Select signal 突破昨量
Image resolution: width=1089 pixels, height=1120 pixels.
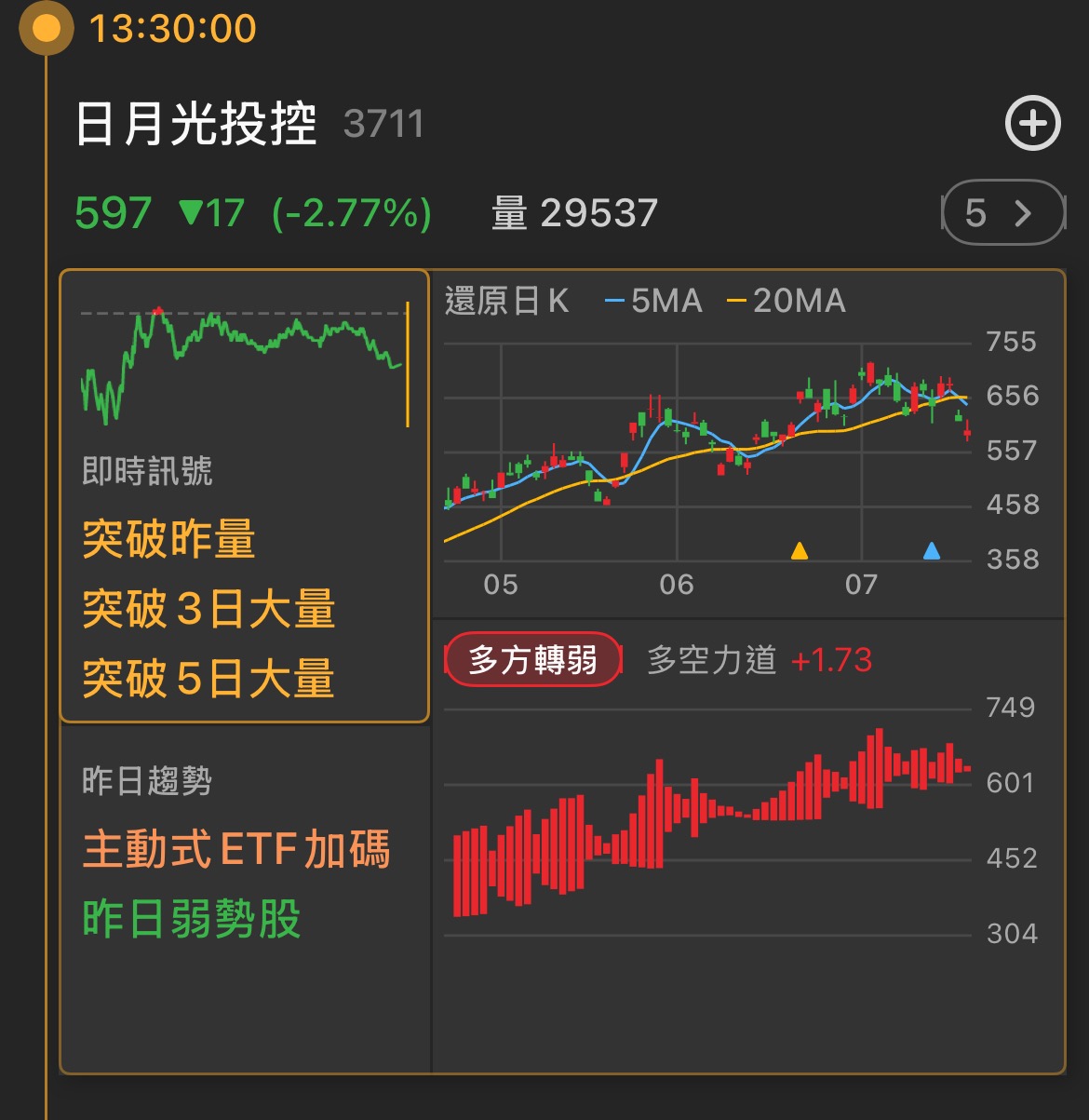click(168, 539)
